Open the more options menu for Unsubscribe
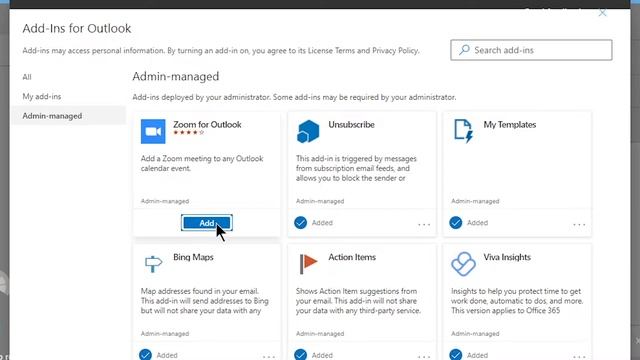 424,224
